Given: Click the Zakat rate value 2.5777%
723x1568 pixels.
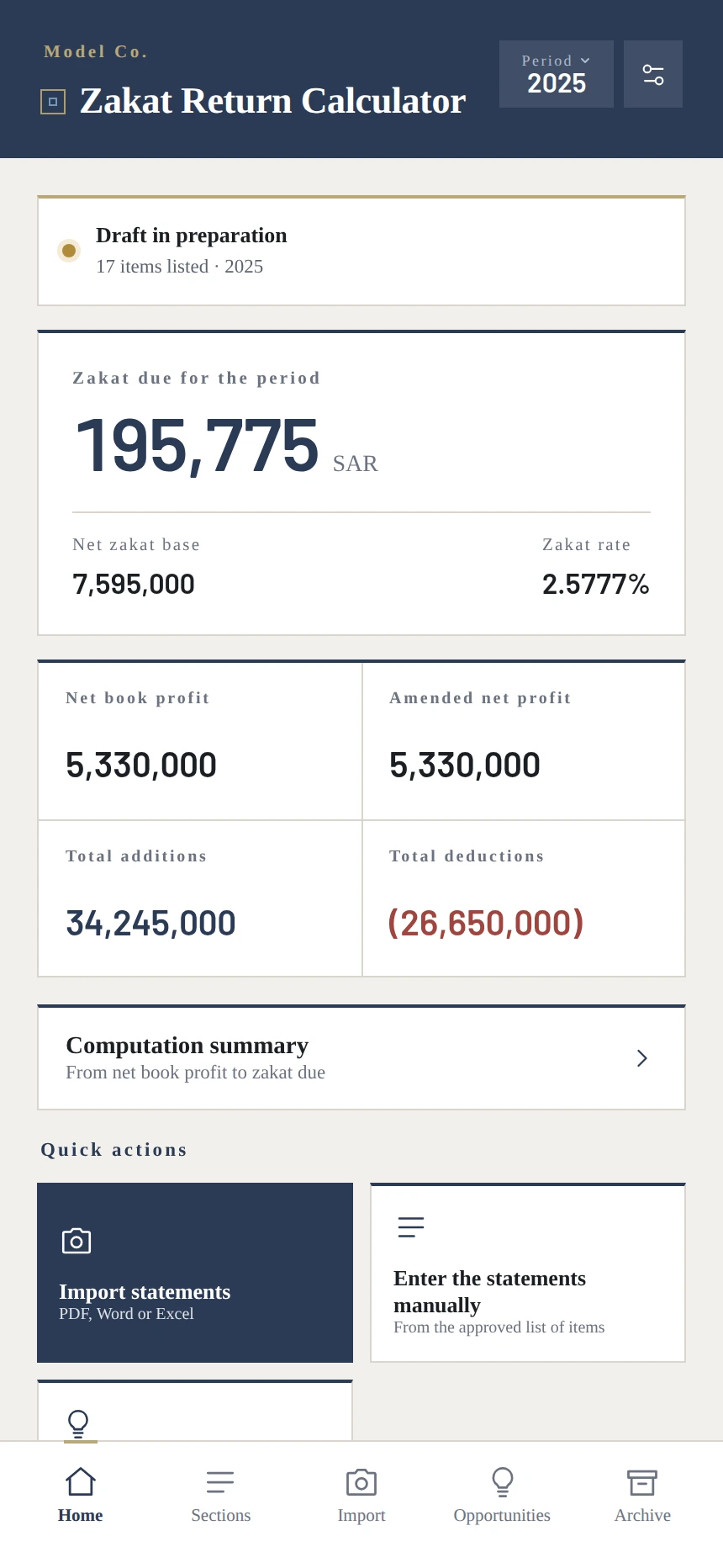Looking at the screenshot, I should pos(596,584).
